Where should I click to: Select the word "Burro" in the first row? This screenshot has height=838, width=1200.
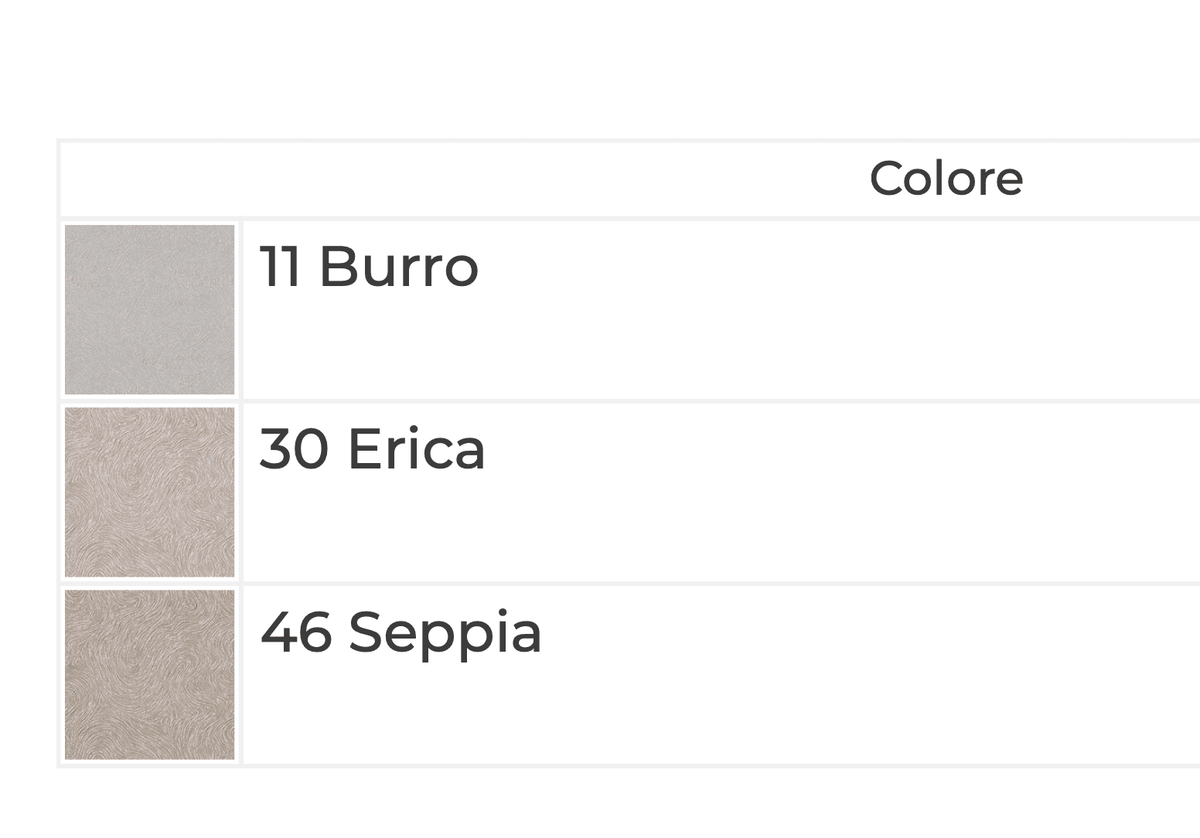coord(399,267)
